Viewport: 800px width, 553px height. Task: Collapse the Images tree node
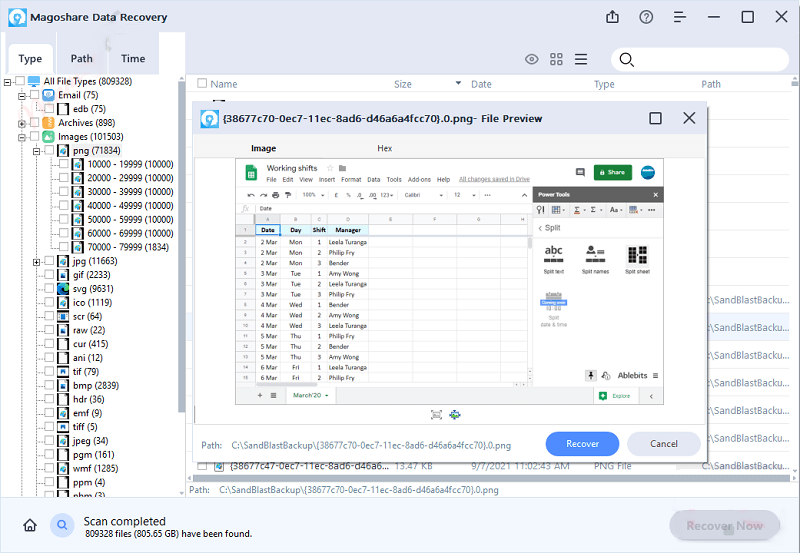(x=21, y=137)
